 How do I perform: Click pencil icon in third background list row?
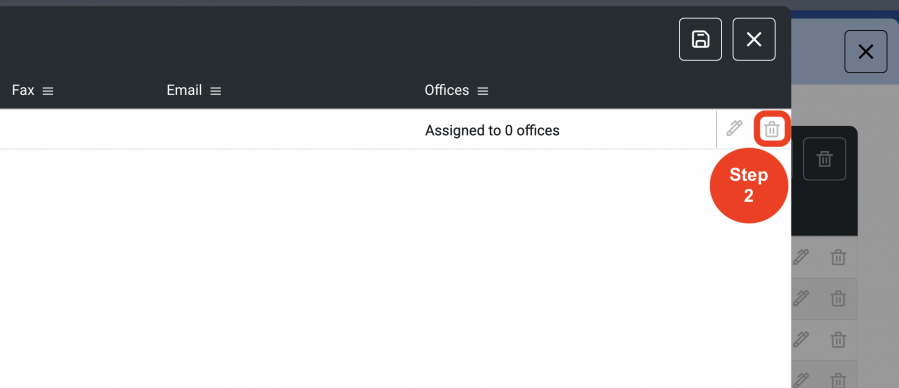800,340
